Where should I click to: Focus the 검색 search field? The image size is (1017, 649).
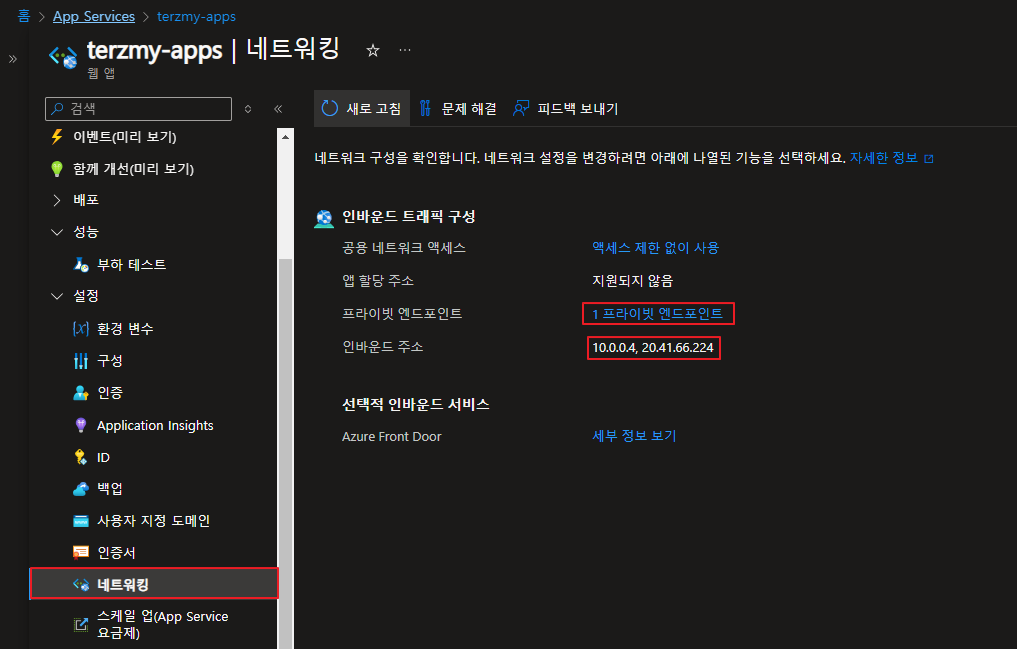coord(138,109)
